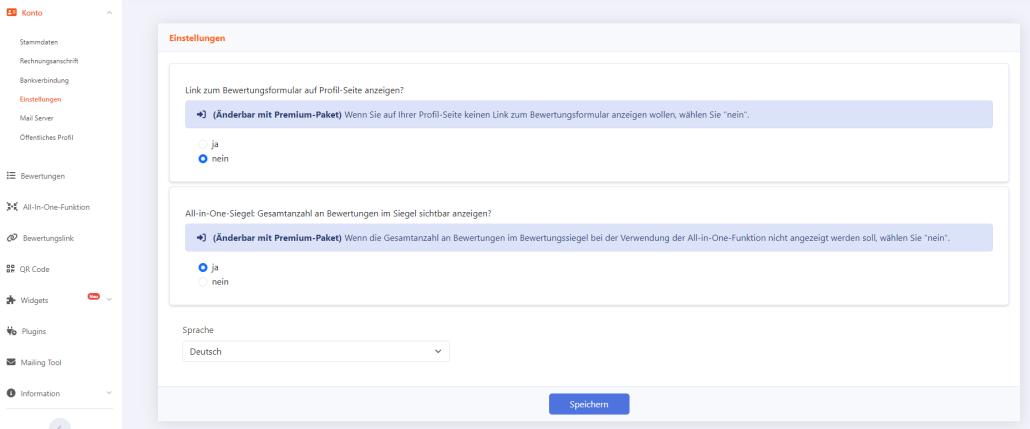Screen dimensions: 1030x429
Task: Expand the Information menu chevron
Action: [x=108, y=393]
